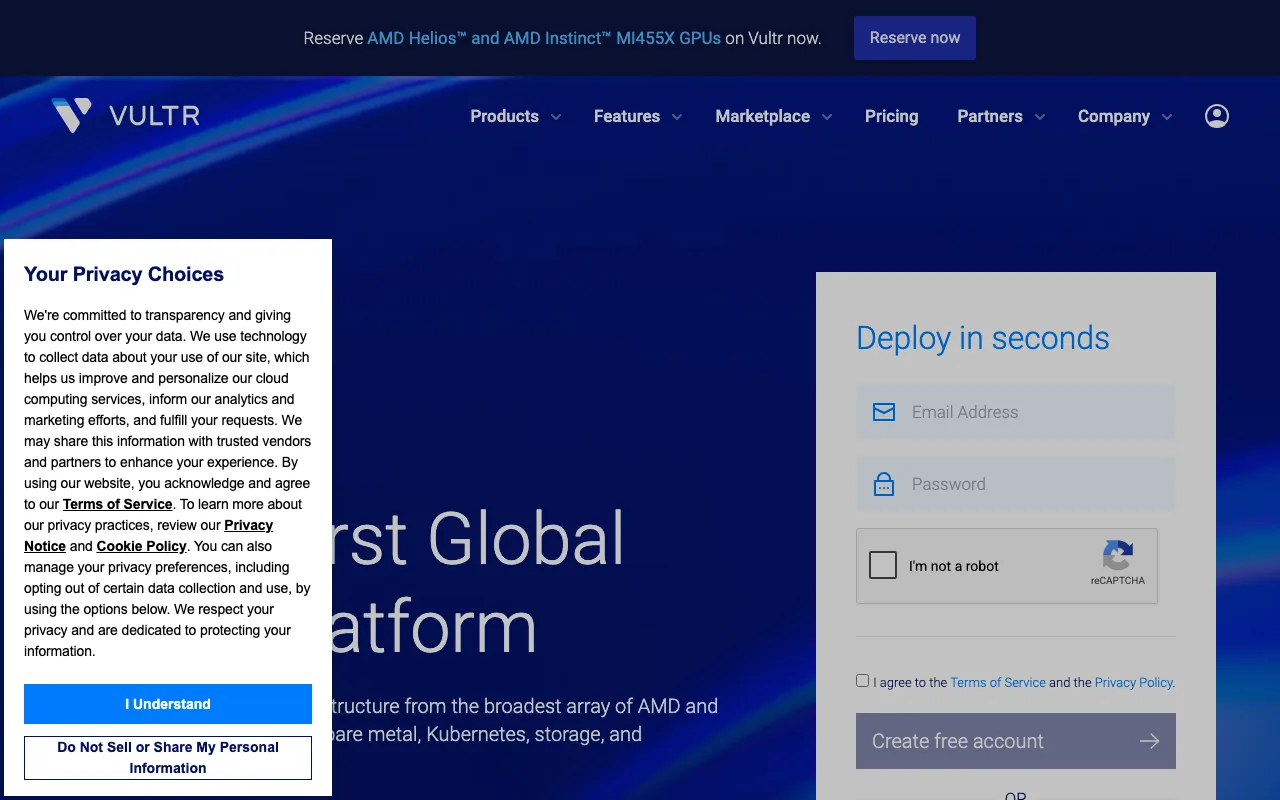Open AMD Helios and Instinct MI455X GPUs link
This screenshot has height=800, width=1280.
[x=544, y=38]
